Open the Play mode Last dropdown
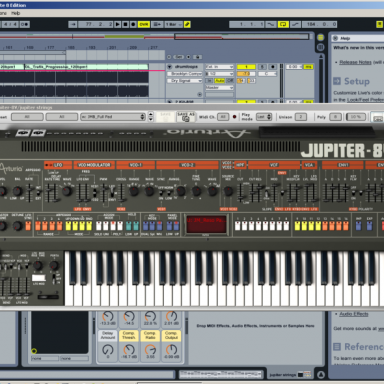This screenshot has width=384, height=384. pyautogui.click(x=264, y=117)
